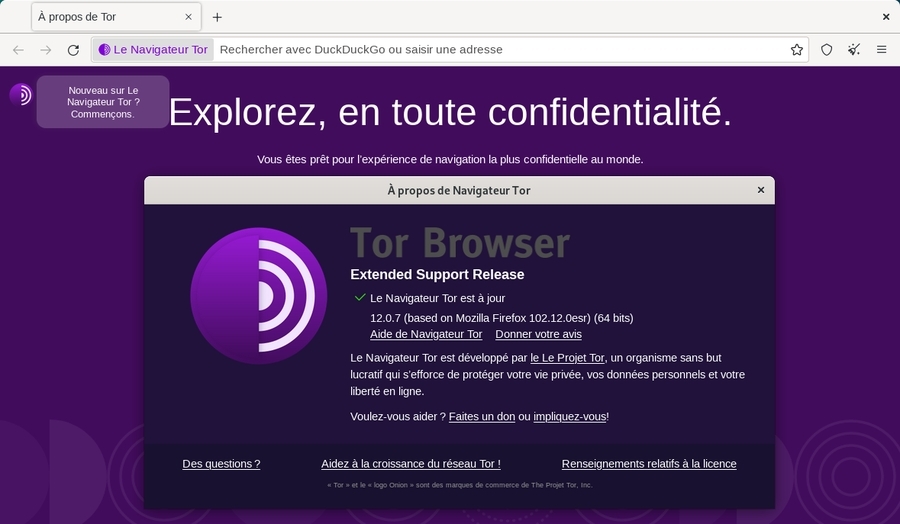Bookmark this page with the star icon
Viewport: 900px width, 524px height.
point(797,50)
